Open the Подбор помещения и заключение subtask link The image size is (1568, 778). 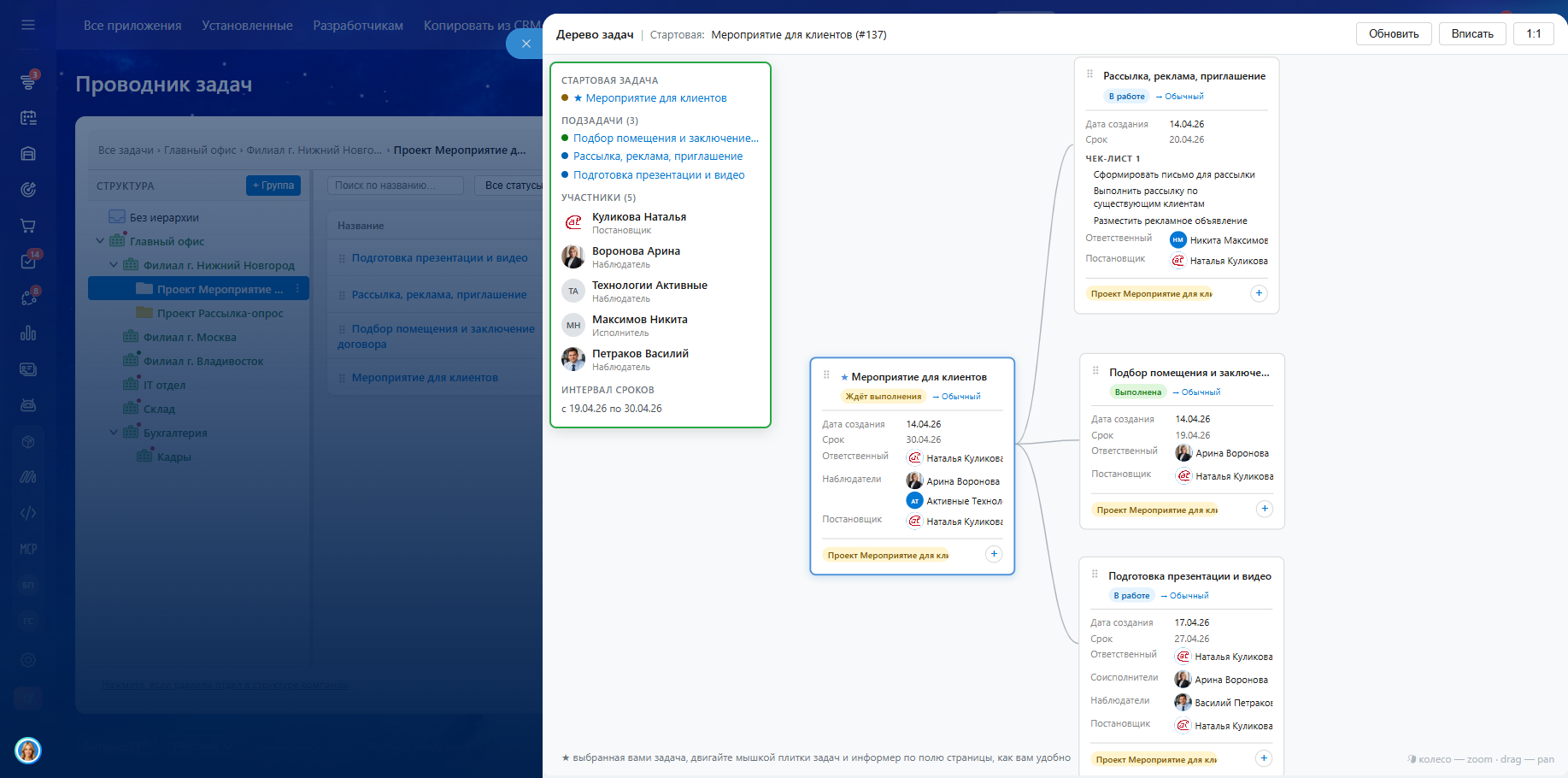point(666,139)
